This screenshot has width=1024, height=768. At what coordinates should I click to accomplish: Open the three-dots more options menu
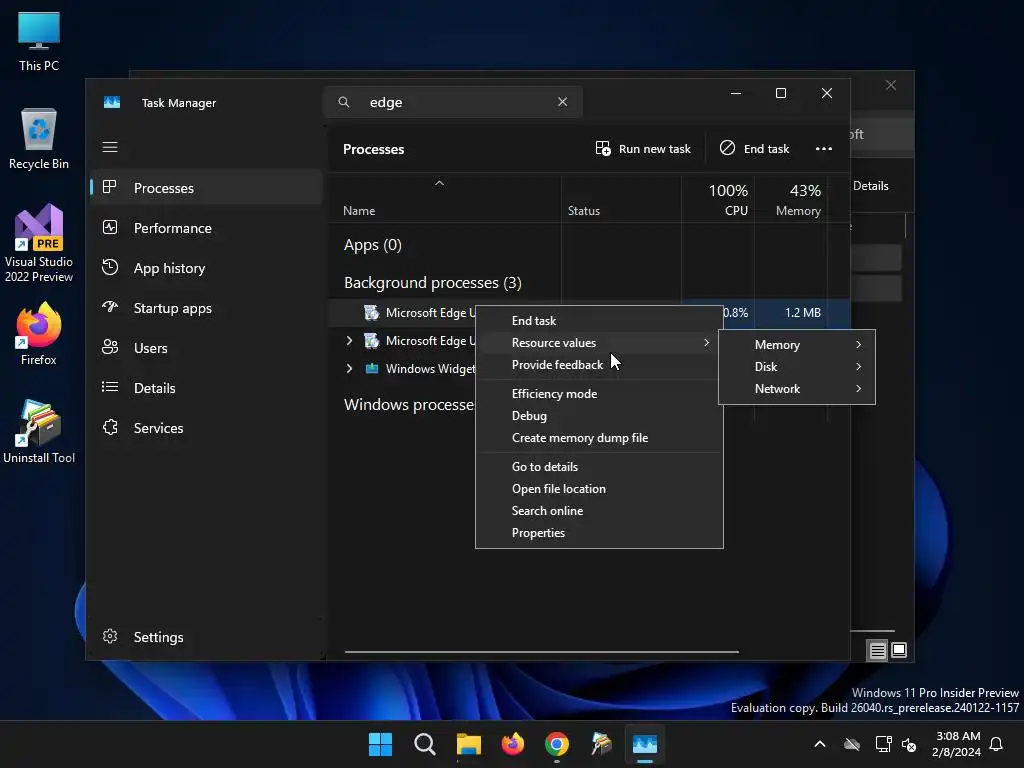coord(824,149)
